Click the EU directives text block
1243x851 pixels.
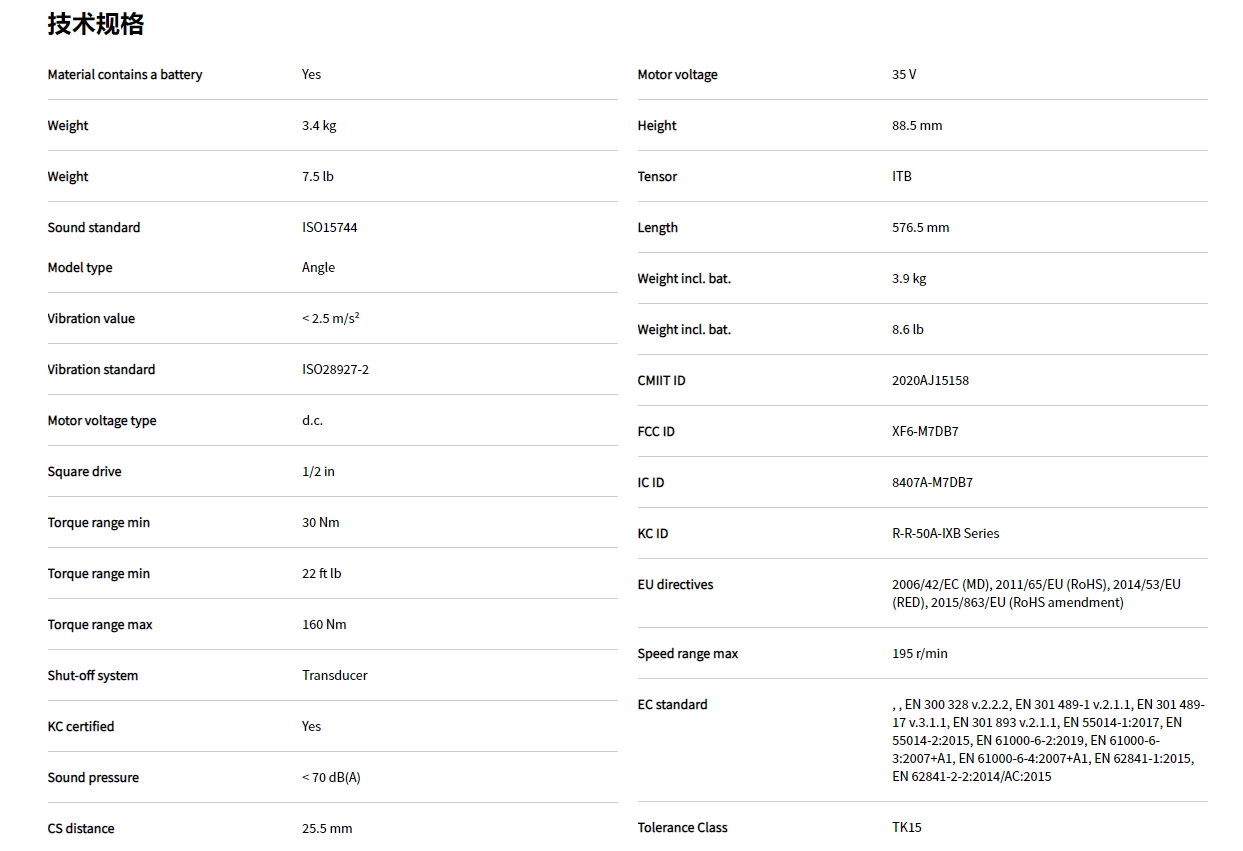[1035, 594]
